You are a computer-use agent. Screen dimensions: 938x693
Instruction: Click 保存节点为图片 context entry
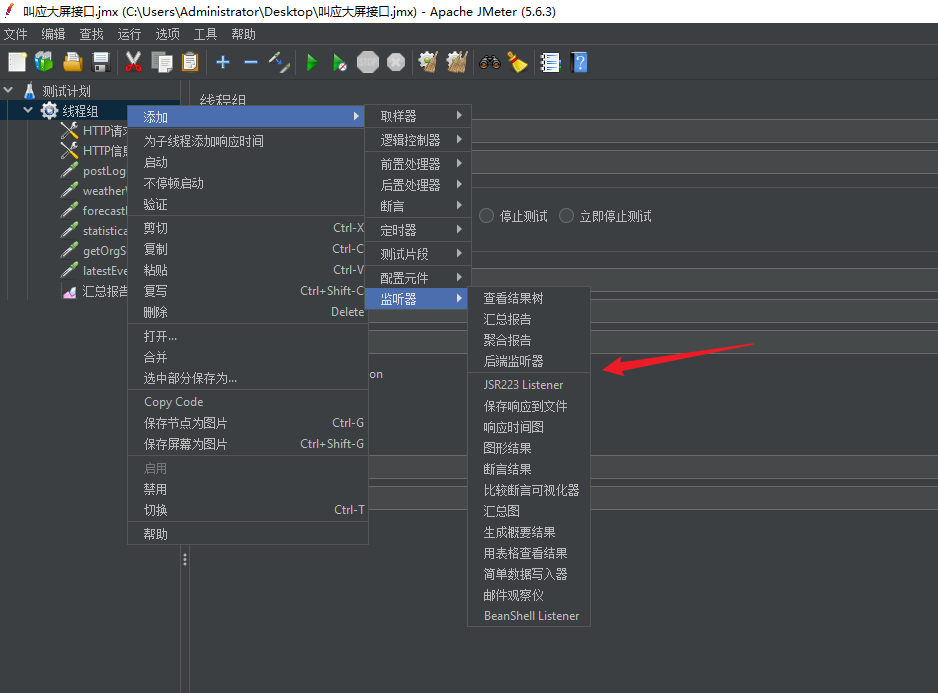click(248, 423)
